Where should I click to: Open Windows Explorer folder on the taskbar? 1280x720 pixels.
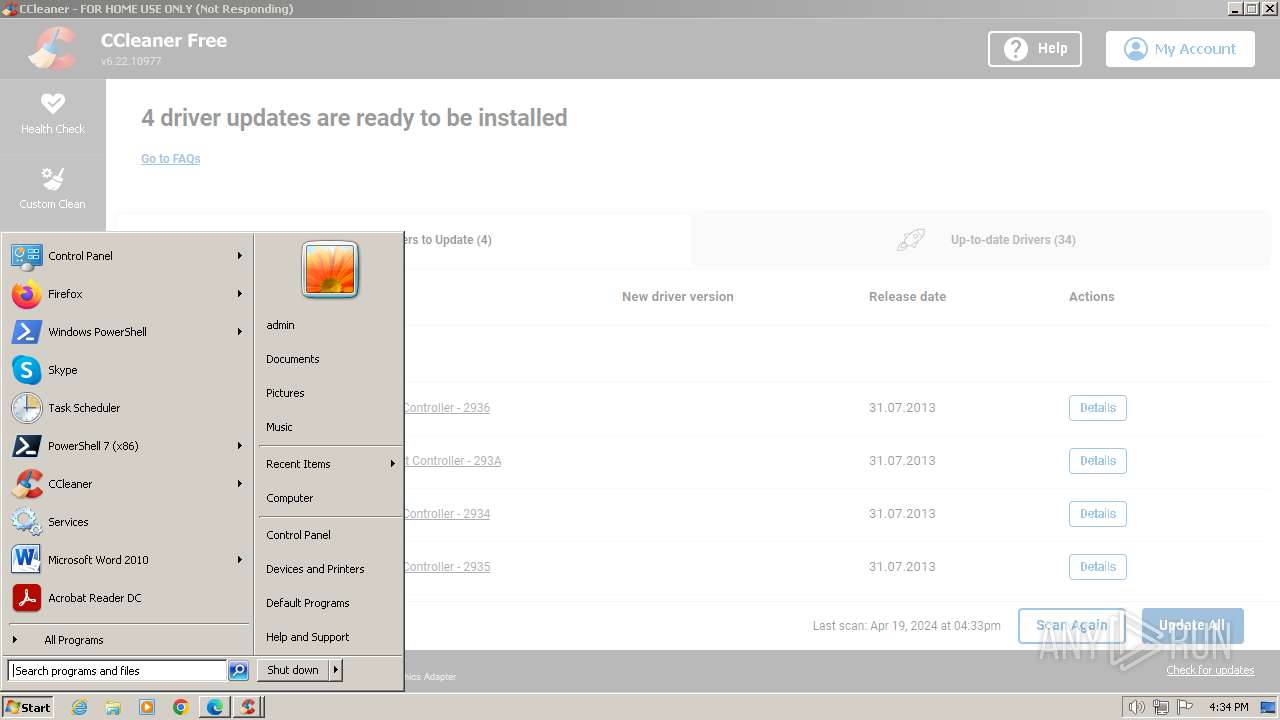tap(113, 707)
